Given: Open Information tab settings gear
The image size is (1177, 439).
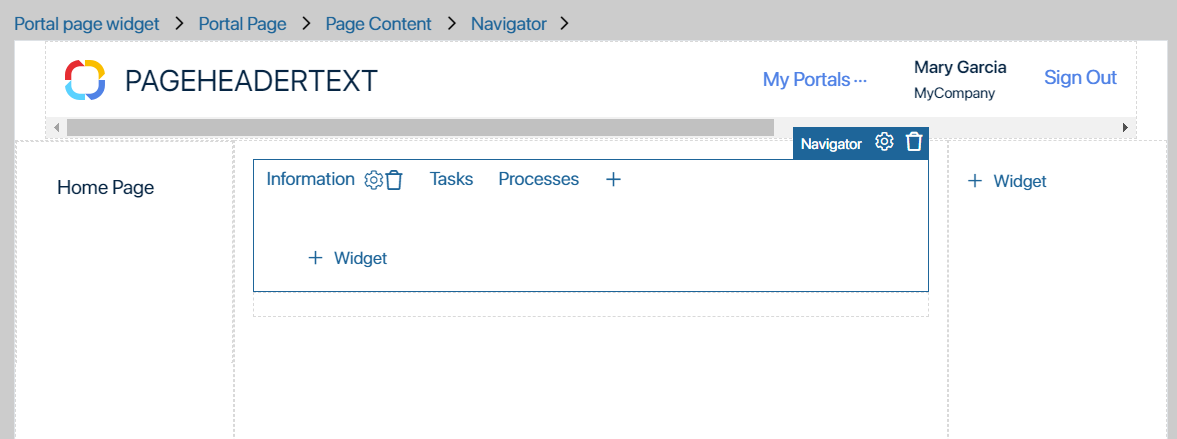Looking at the screenshot, I should 373,180.
